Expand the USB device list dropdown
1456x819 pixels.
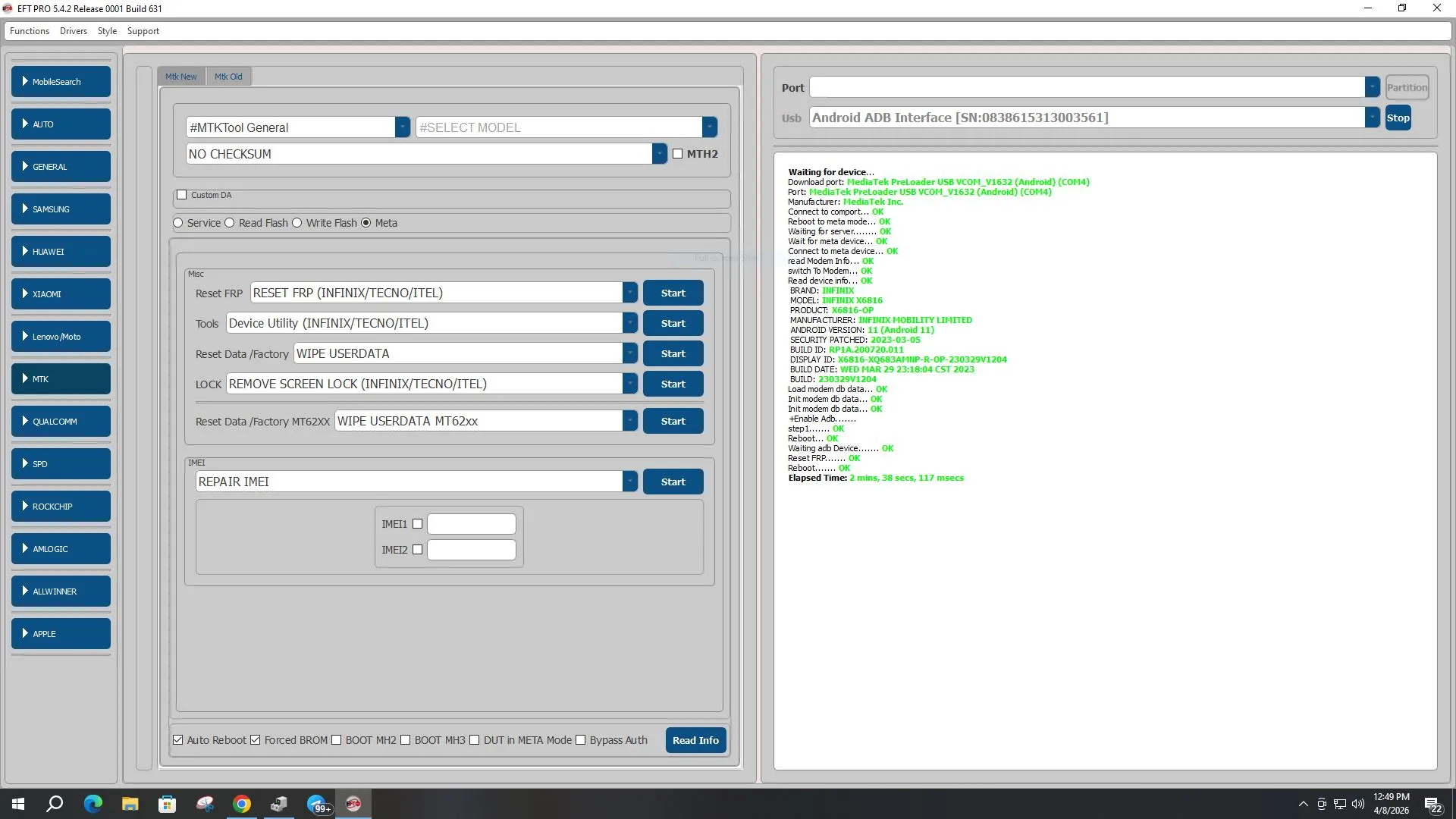click(x=1372, y=118)
